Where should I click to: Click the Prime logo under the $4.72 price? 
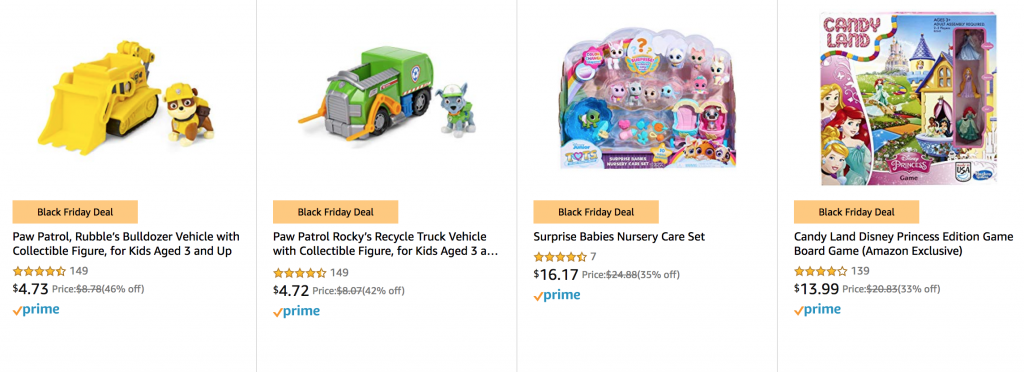pos(296,311)
